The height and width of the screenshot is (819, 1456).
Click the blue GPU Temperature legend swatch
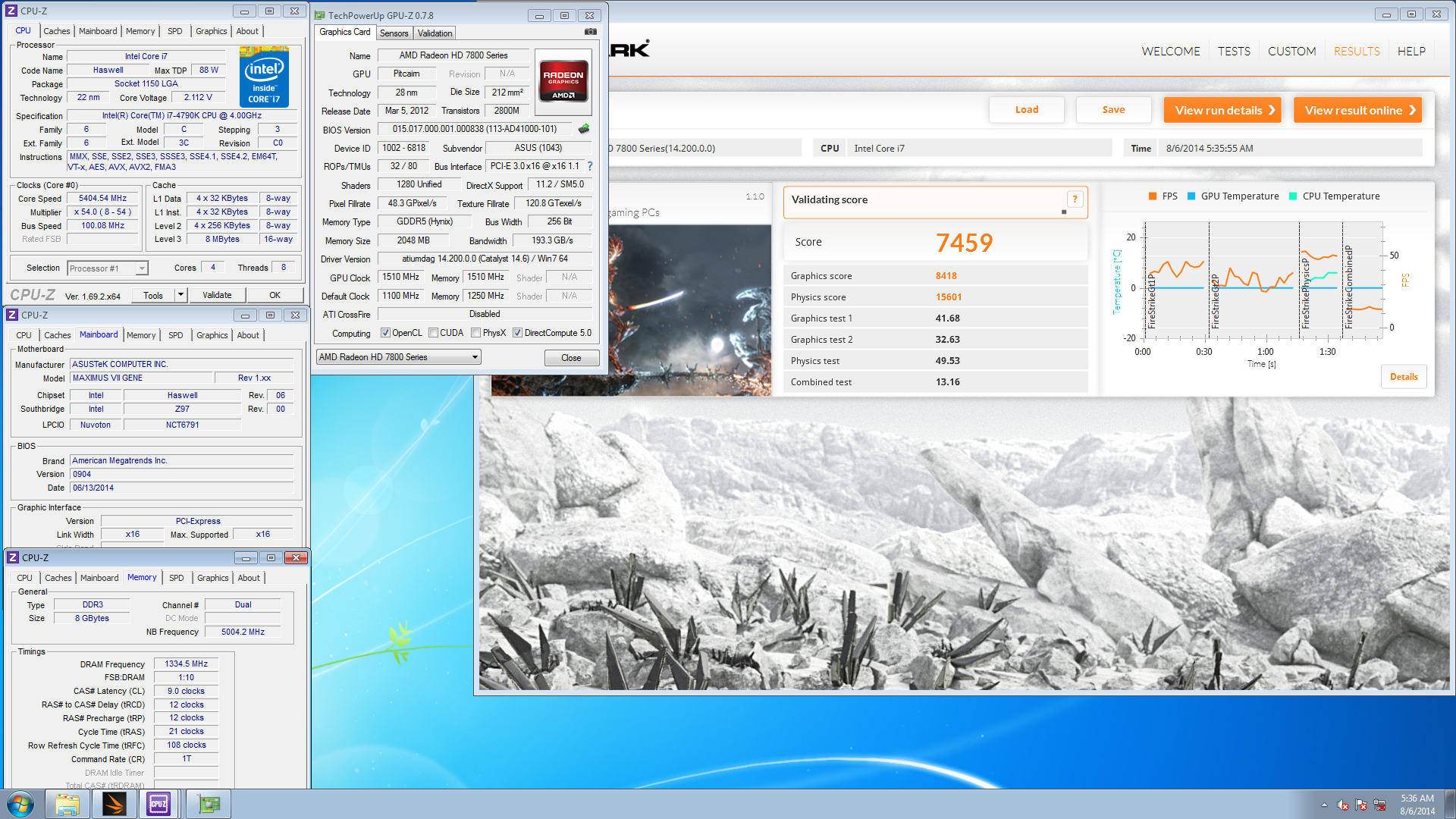[1191, 196]
